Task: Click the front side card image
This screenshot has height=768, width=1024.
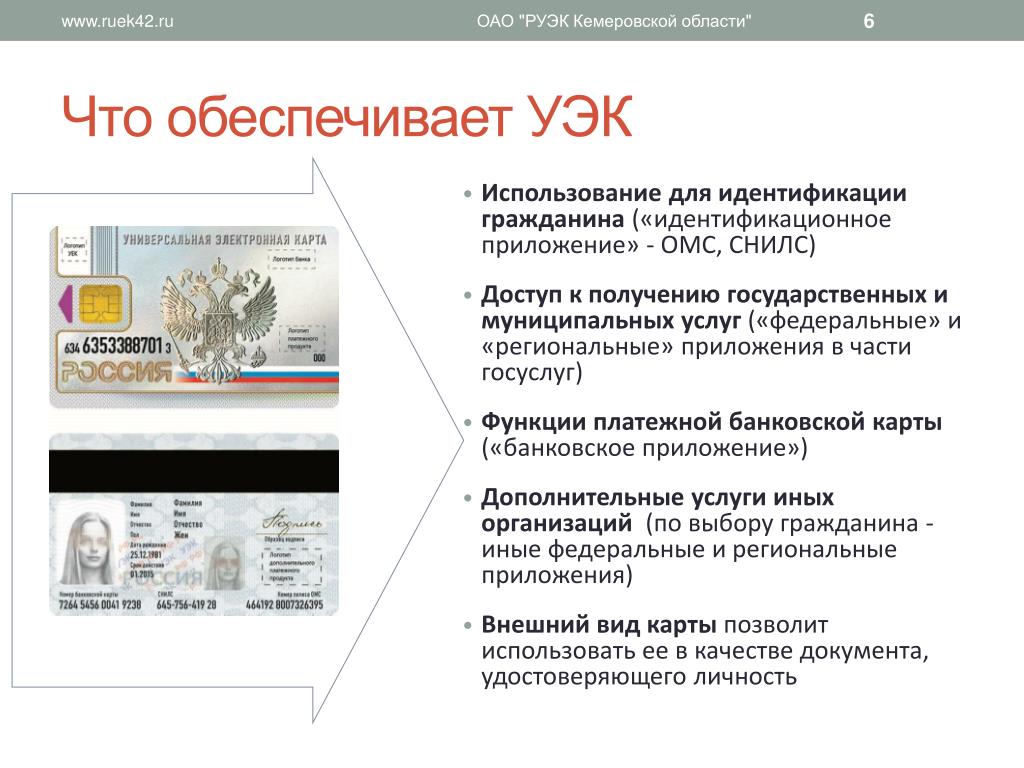Action: coord(194,317)
